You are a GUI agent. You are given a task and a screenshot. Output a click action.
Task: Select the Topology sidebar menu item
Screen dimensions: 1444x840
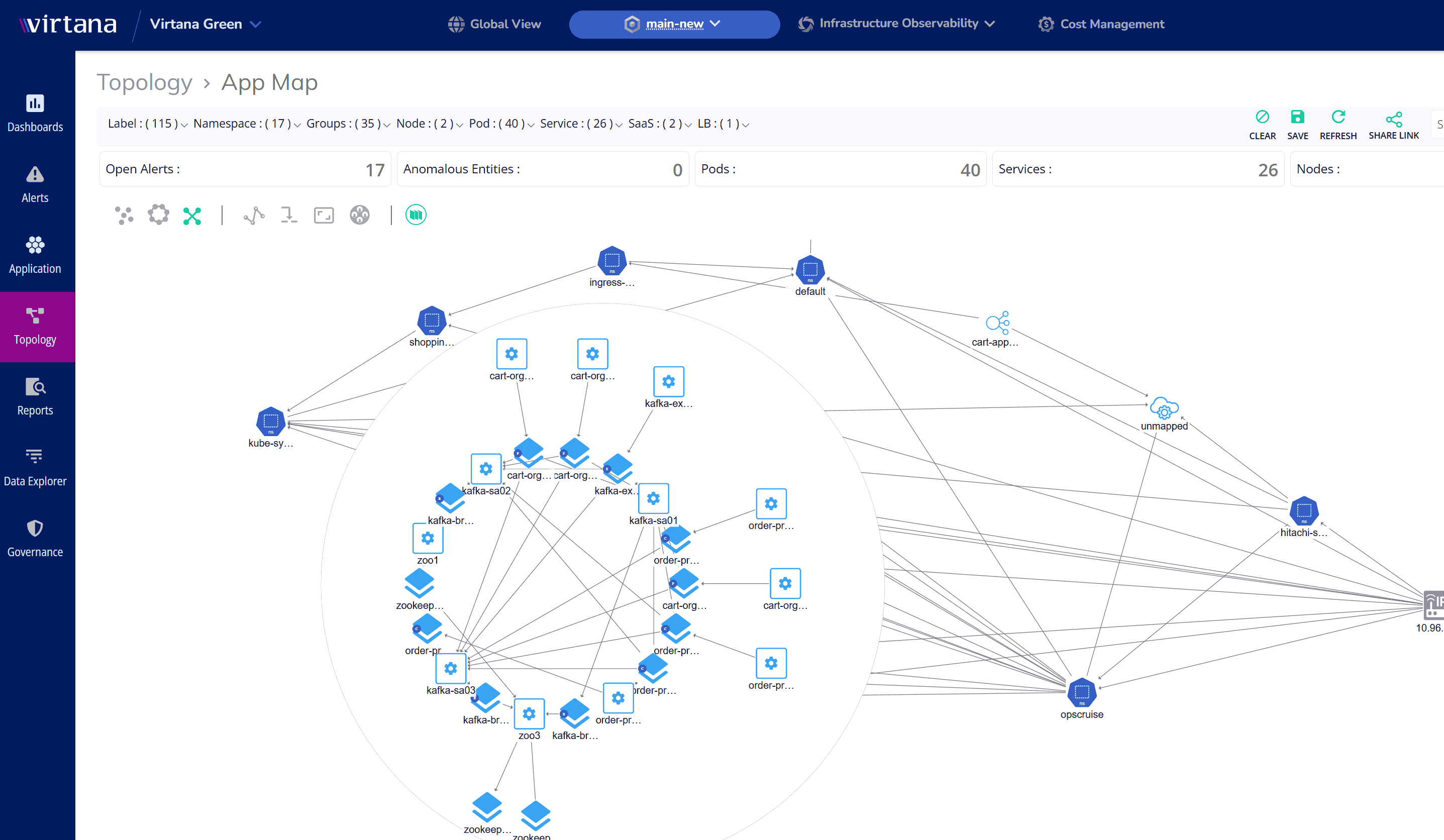pyautogui.click(x=37, y=327)
